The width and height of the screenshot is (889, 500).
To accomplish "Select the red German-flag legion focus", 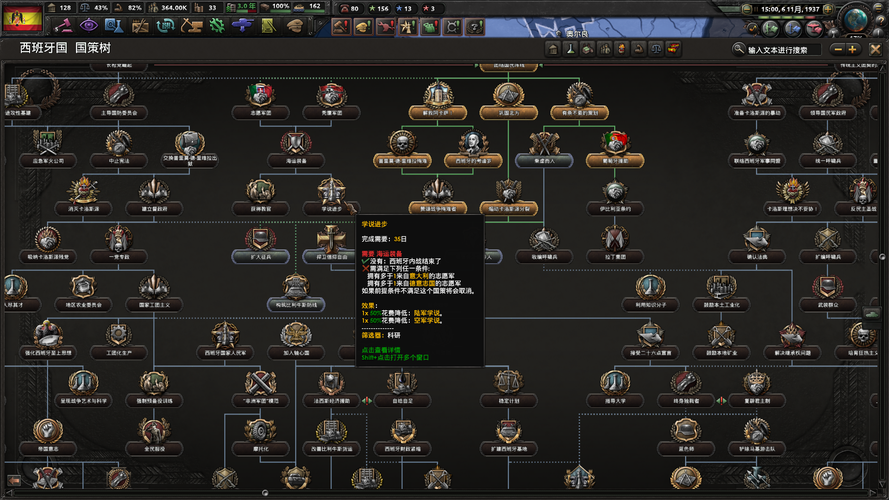I will click(331, 100).
